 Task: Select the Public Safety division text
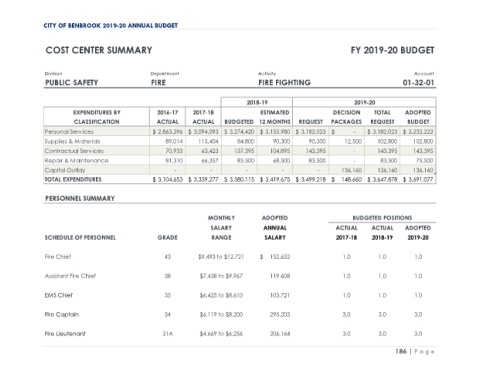[x=71, y=83]
